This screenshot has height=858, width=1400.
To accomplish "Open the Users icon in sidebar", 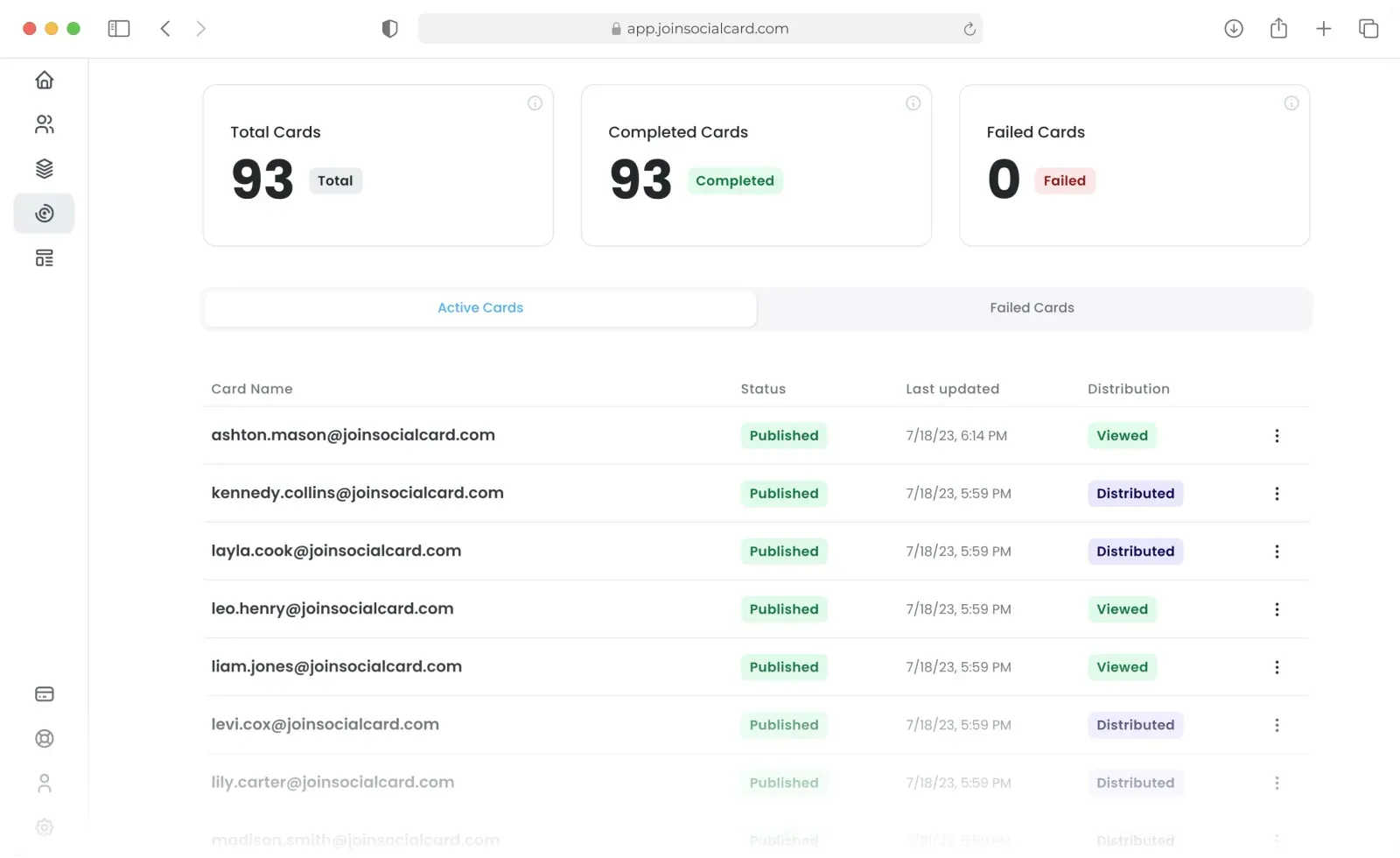I will pyautogui.click(x=45, y=124).
